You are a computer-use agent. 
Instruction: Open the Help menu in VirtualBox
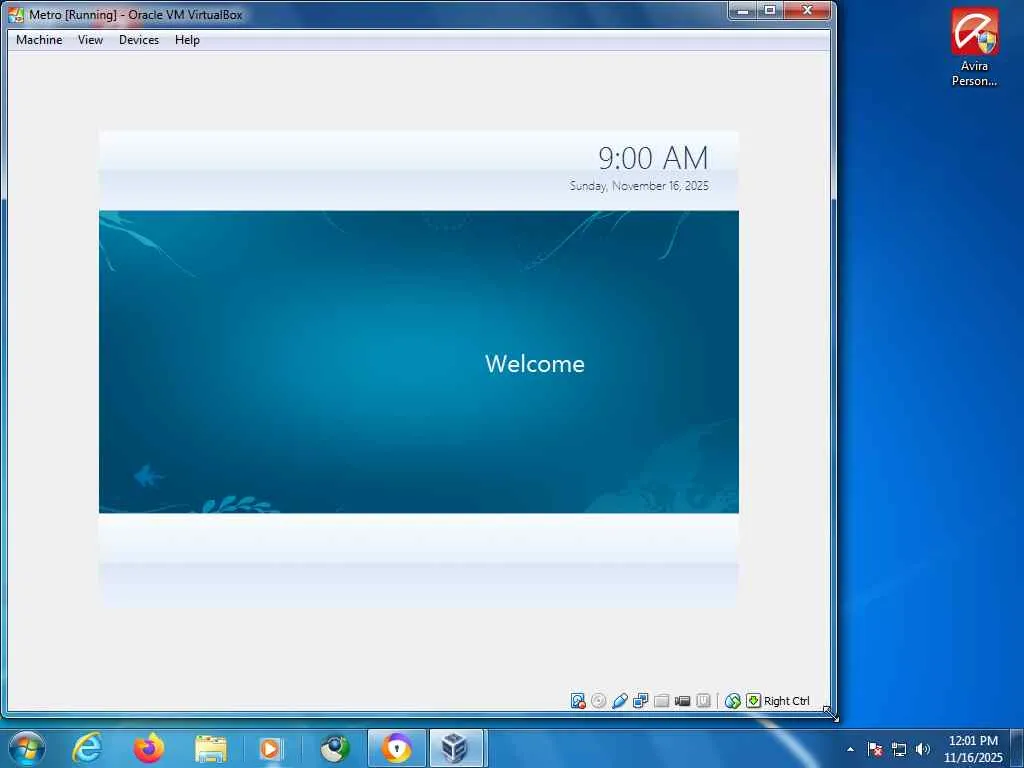click(187, 40)
